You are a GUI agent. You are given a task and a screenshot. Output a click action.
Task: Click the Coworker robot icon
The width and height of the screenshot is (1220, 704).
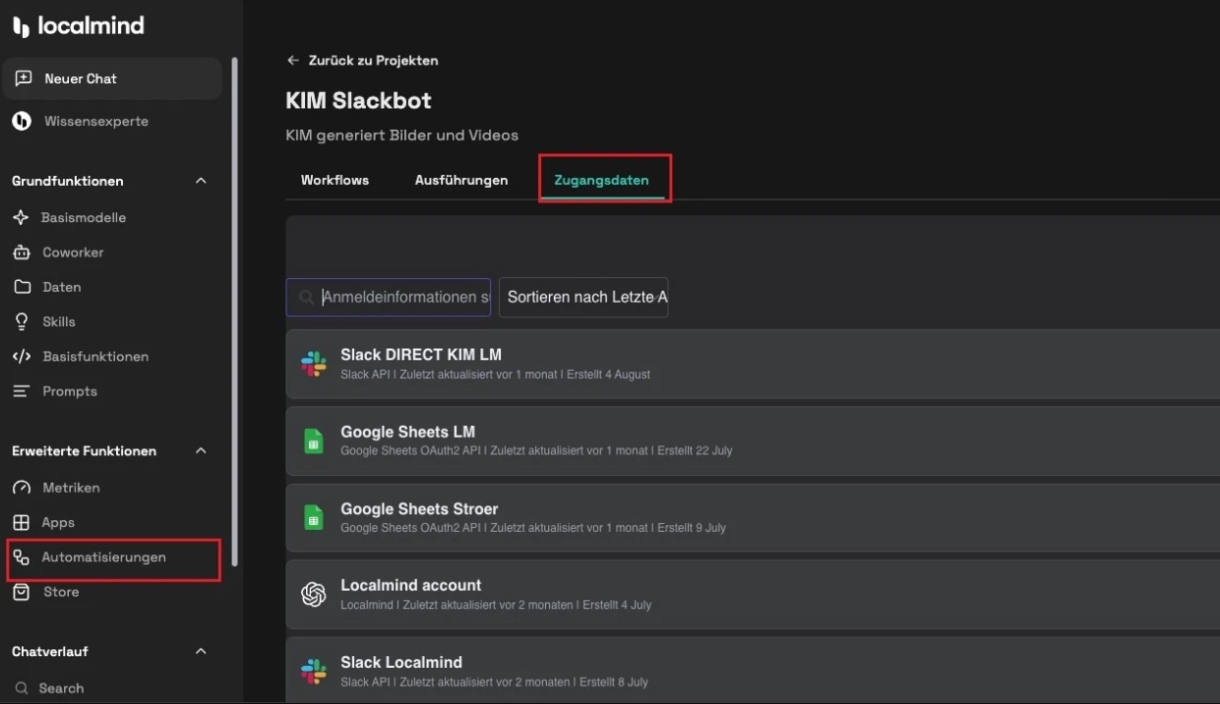tap(21, 252)
